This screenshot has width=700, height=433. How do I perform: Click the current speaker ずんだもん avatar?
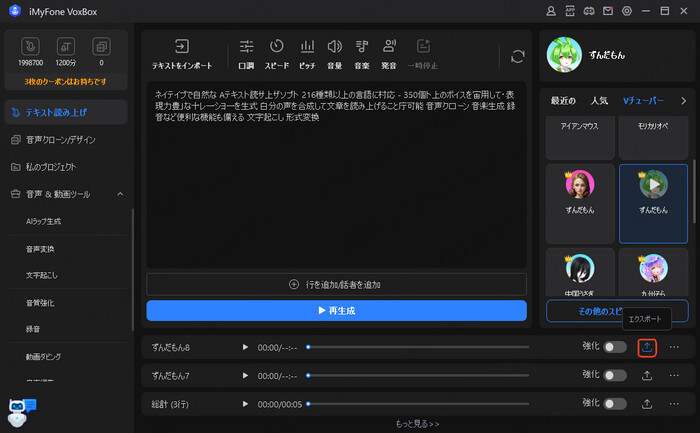[x=564, y=55]
